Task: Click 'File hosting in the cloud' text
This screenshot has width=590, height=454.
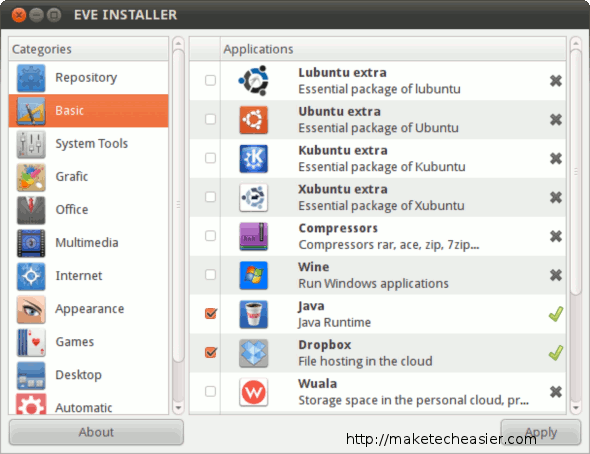Action: point(365,361)
